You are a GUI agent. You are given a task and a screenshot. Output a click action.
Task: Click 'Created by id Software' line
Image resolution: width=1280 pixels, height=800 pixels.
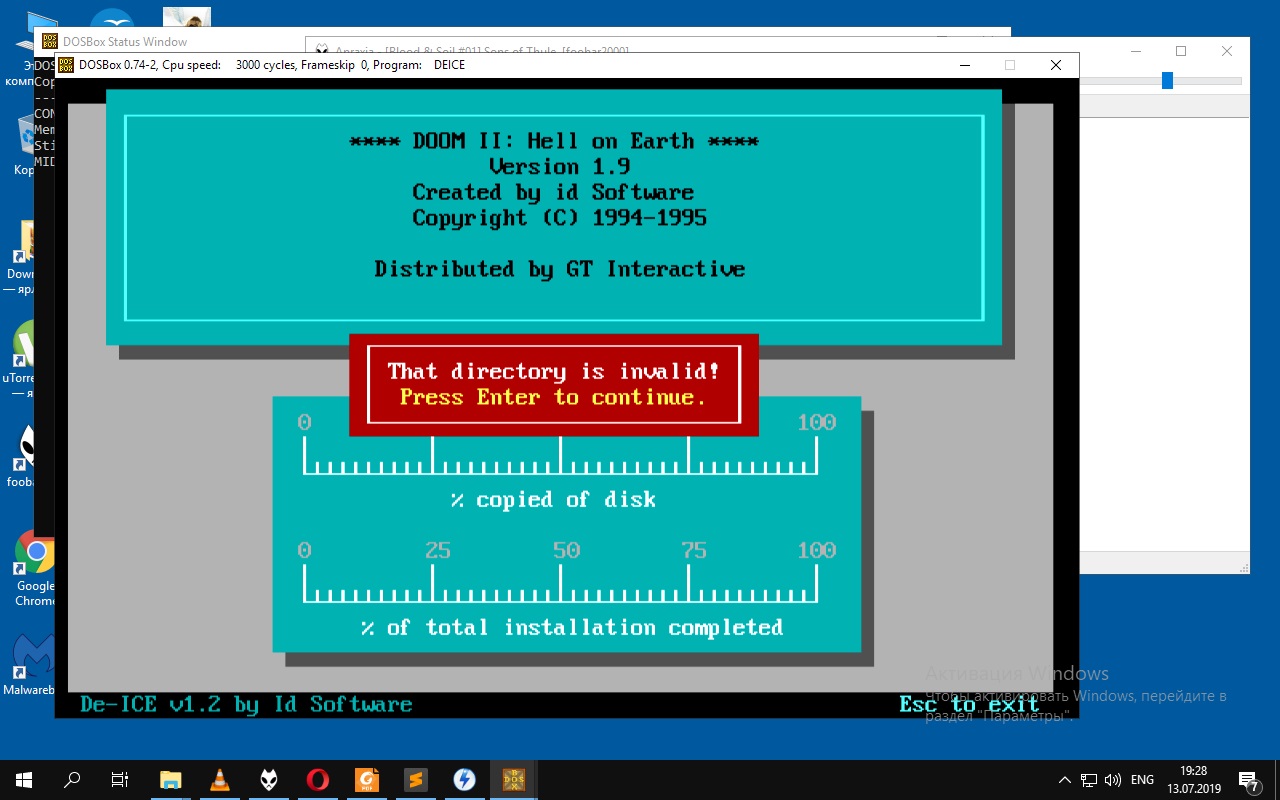pos(553,192)
